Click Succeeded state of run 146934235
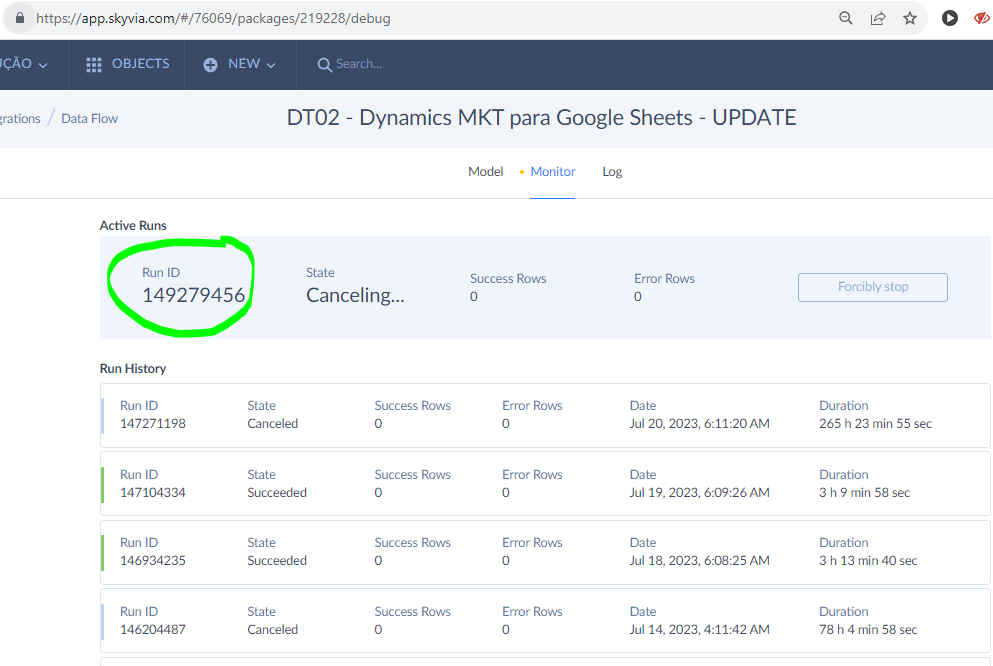This screenshot has width=993, height=666. click(x=277, y=560)
